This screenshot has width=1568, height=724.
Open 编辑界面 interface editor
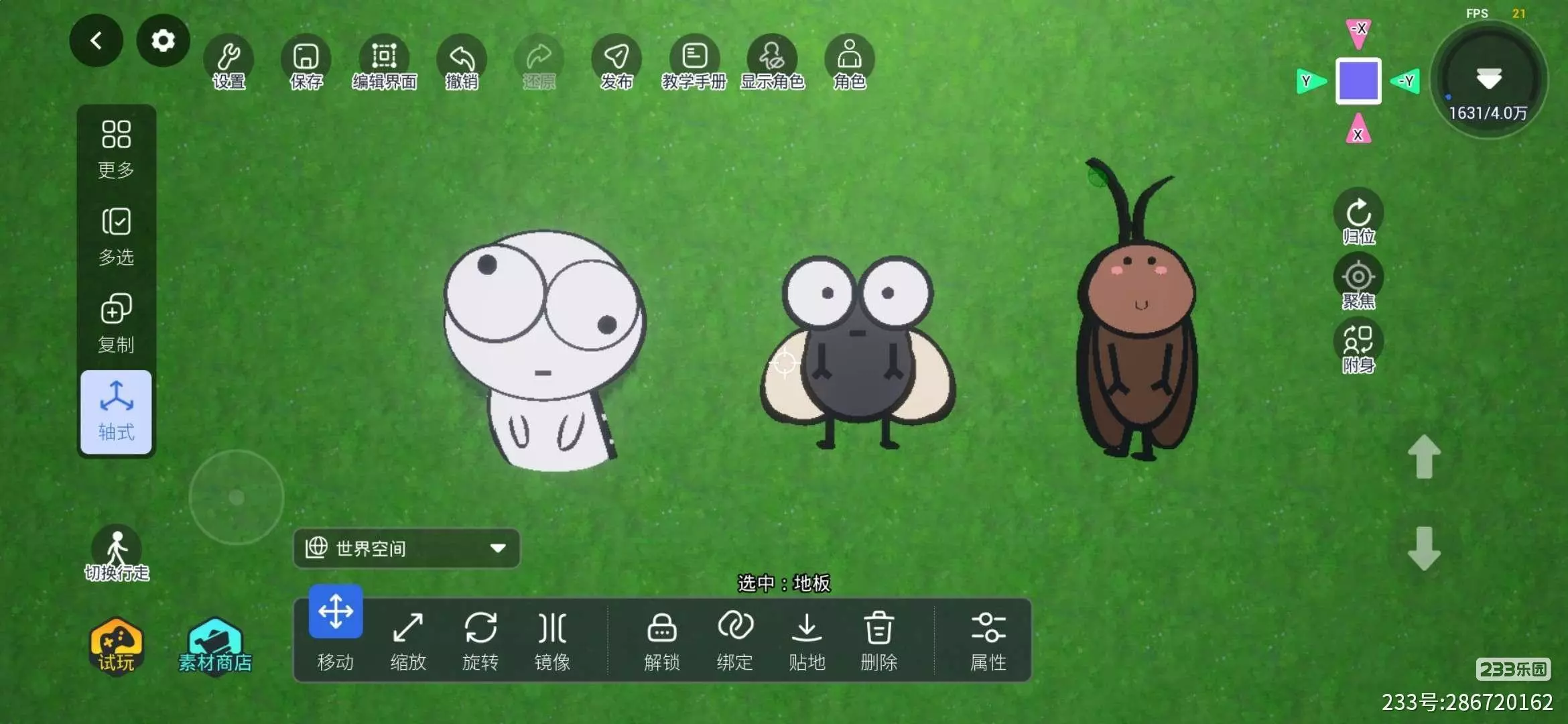[x=384, y=62]
